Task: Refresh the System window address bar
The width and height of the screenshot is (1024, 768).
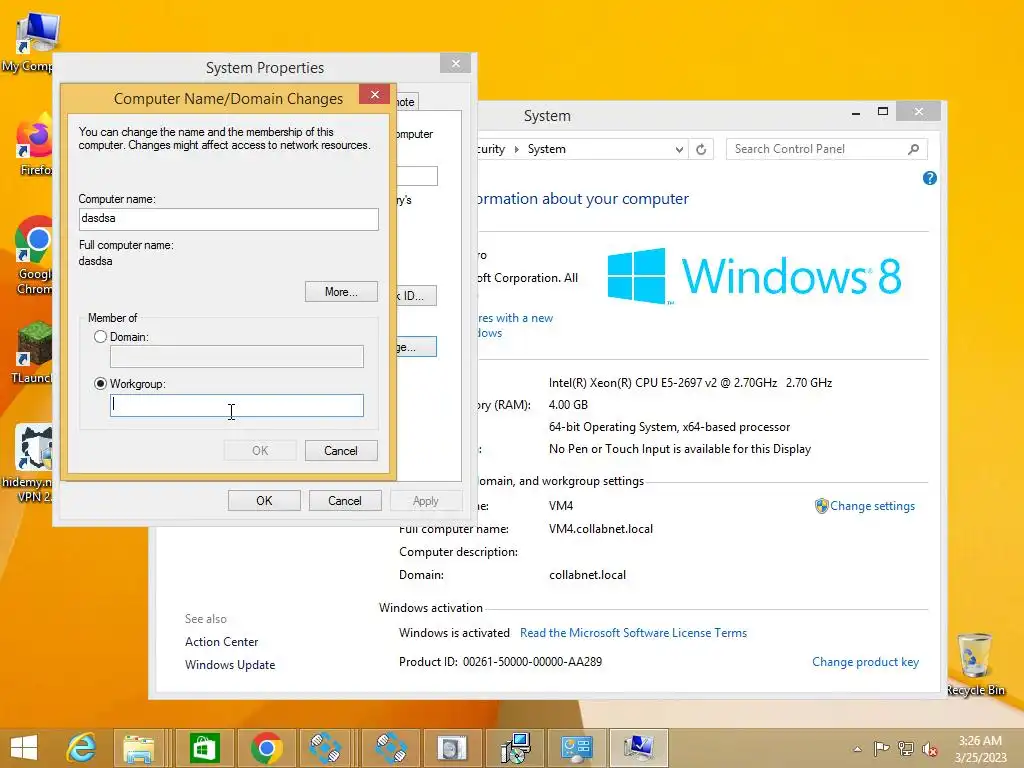Action: click(x=701, y=150)
